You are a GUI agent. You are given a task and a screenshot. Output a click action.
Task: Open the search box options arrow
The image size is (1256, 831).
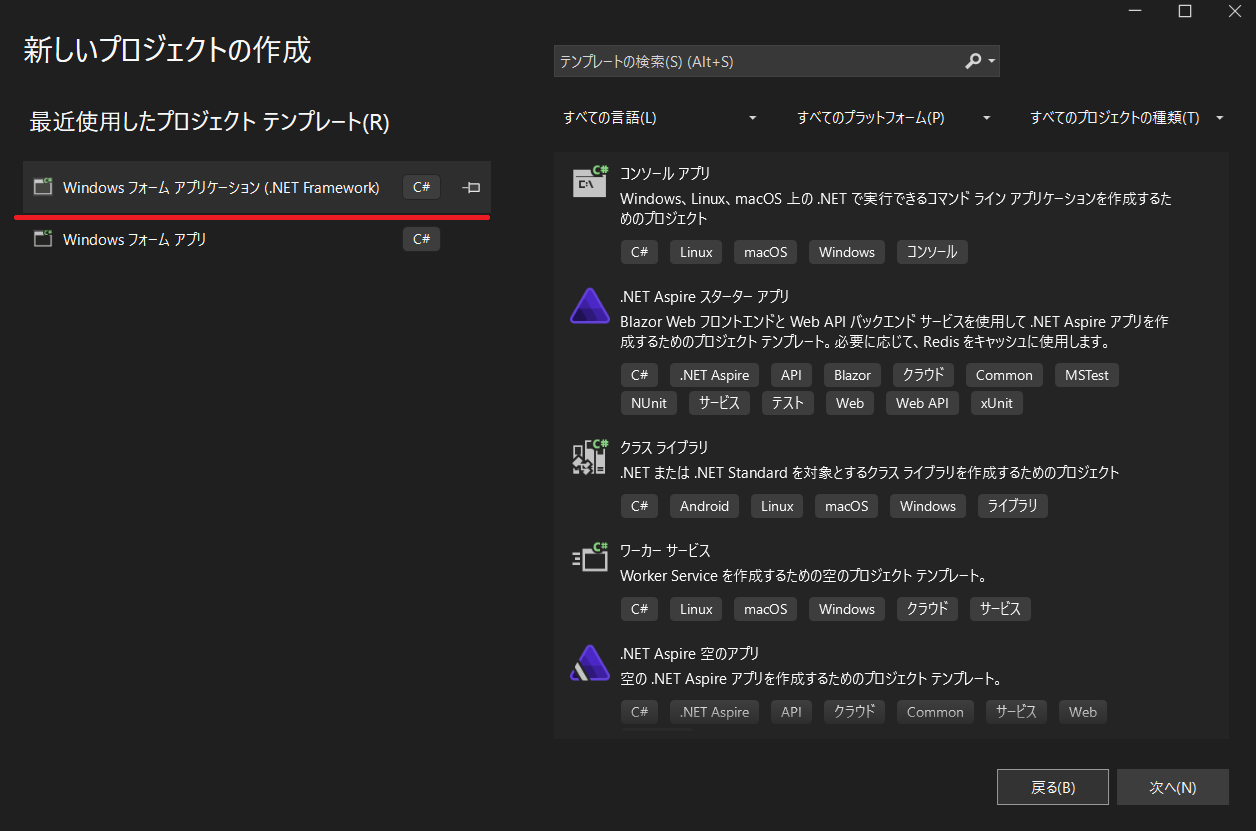click(990, 61)
